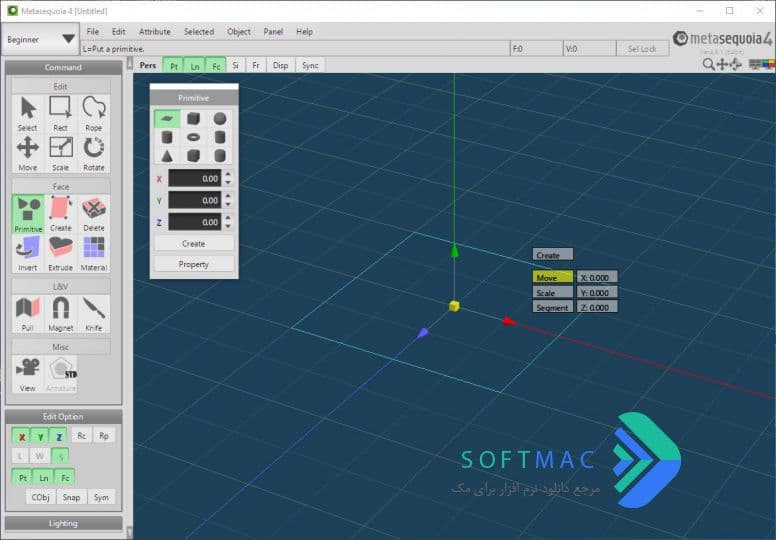Collapse the L&V section header
This screenshot has height=540, width=776.
(x=61, y=287)
